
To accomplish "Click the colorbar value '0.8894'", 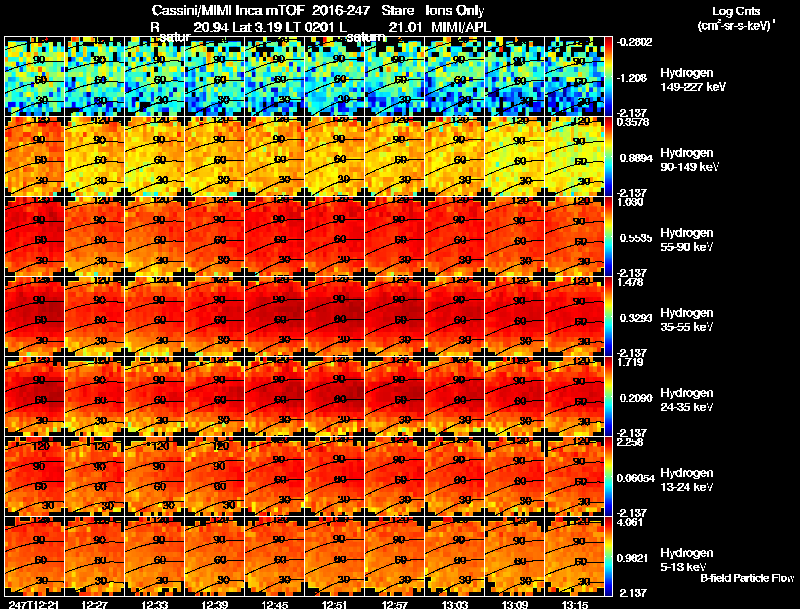I will pos(636,158).
